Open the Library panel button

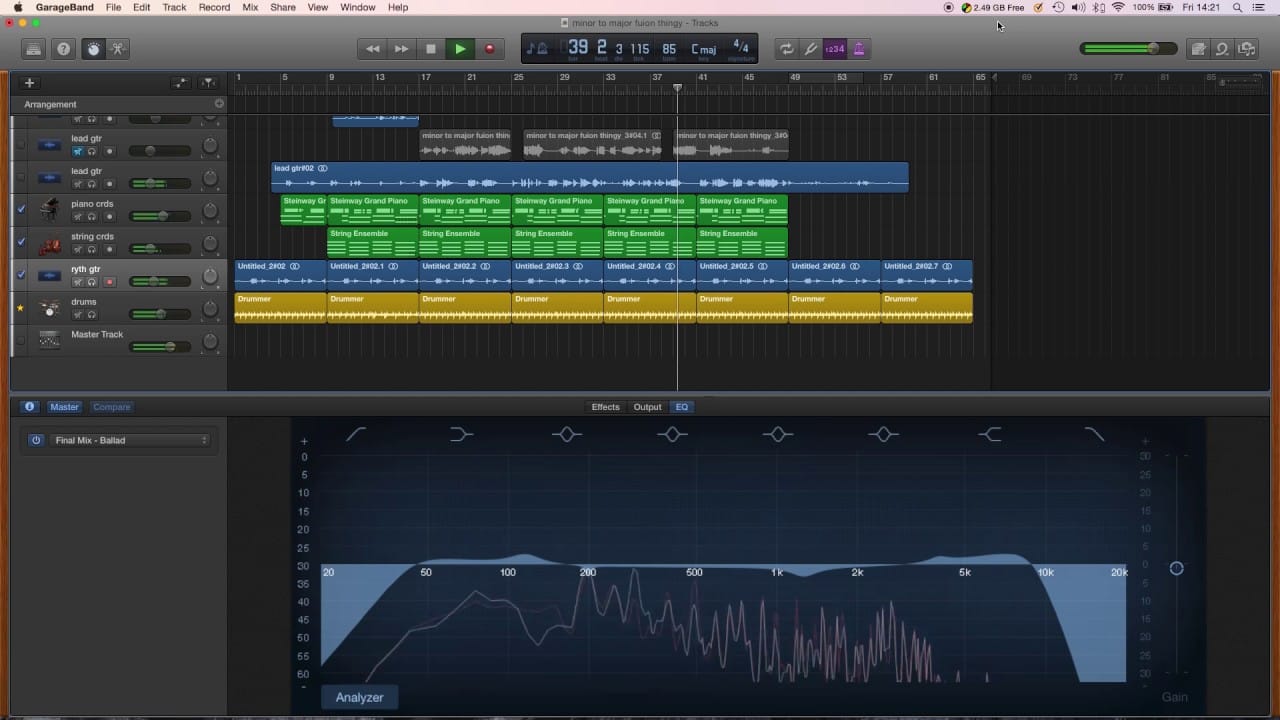click(x=34, y=49)
